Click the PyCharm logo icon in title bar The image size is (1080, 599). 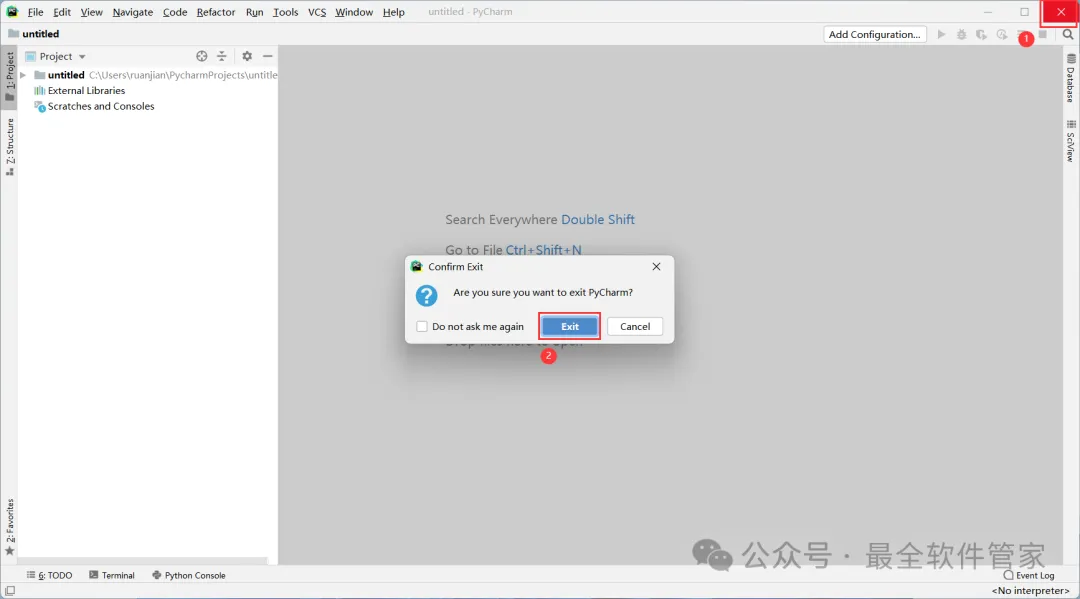[12, 12]
